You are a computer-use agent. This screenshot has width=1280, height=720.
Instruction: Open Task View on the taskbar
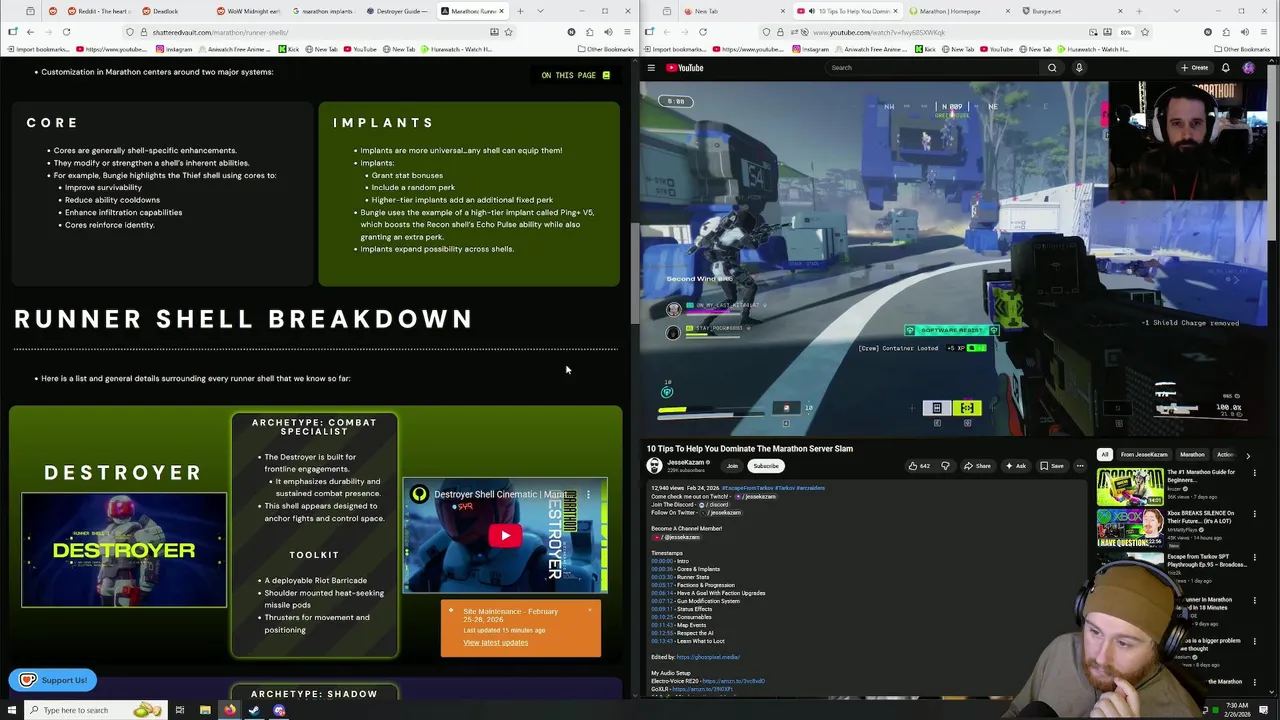[x=180, y=710]
